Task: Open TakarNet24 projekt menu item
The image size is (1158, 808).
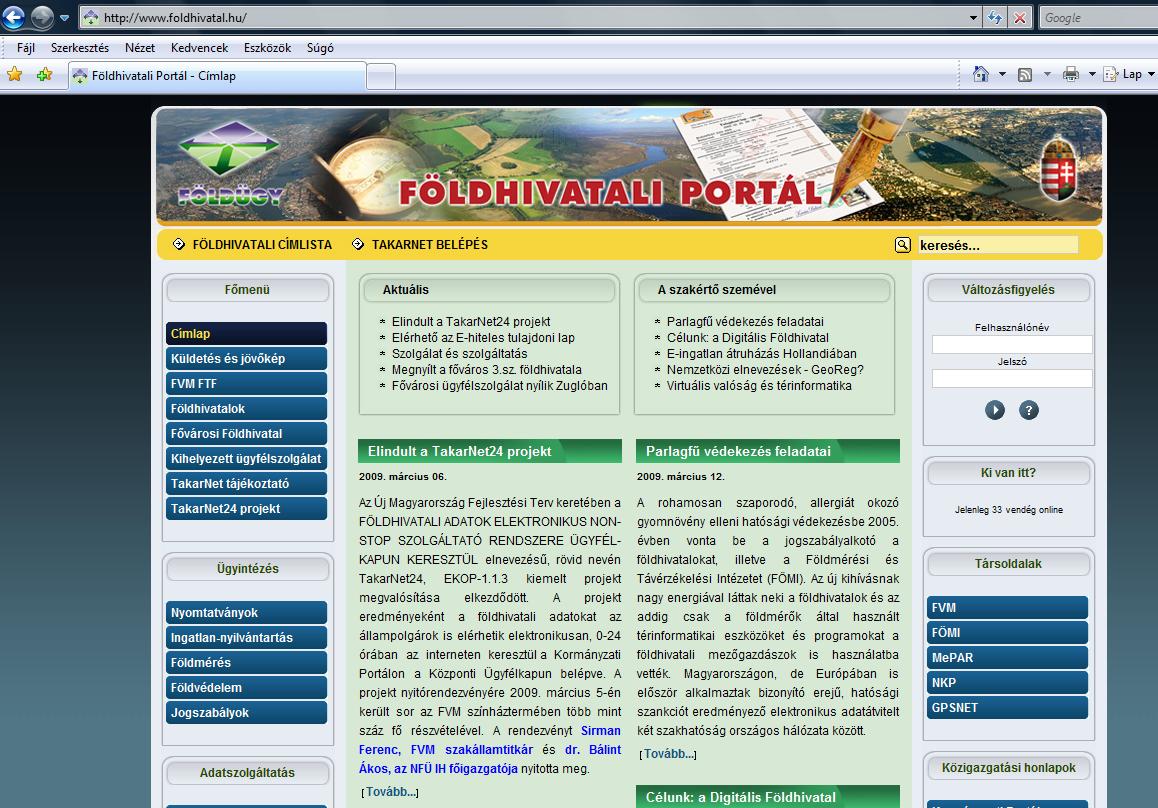Action: [x=247, y=509]
